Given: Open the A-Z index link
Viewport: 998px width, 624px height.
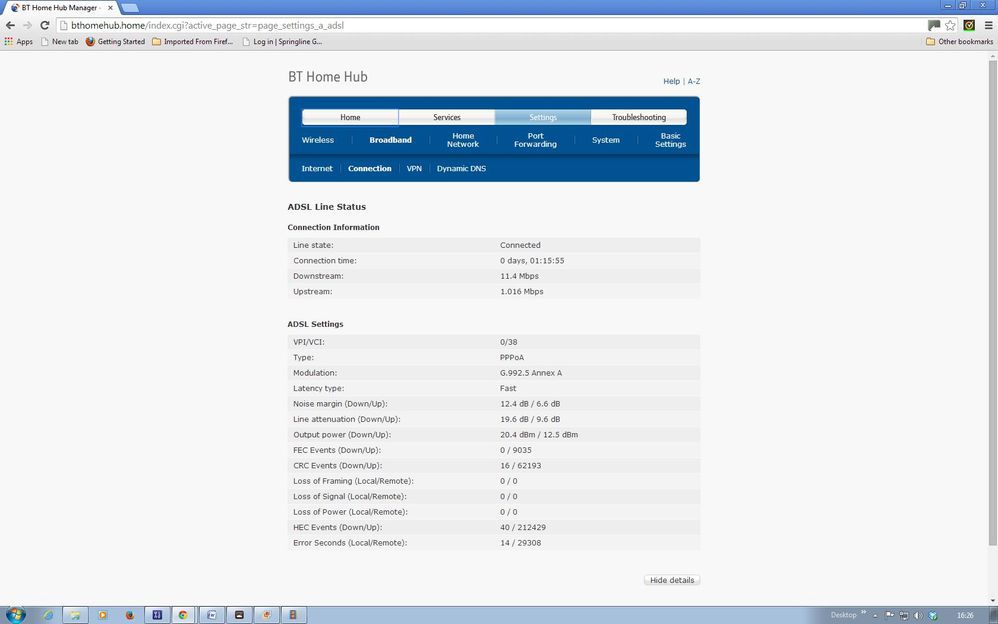Looking at the screenshot, I should pos(694,82).
